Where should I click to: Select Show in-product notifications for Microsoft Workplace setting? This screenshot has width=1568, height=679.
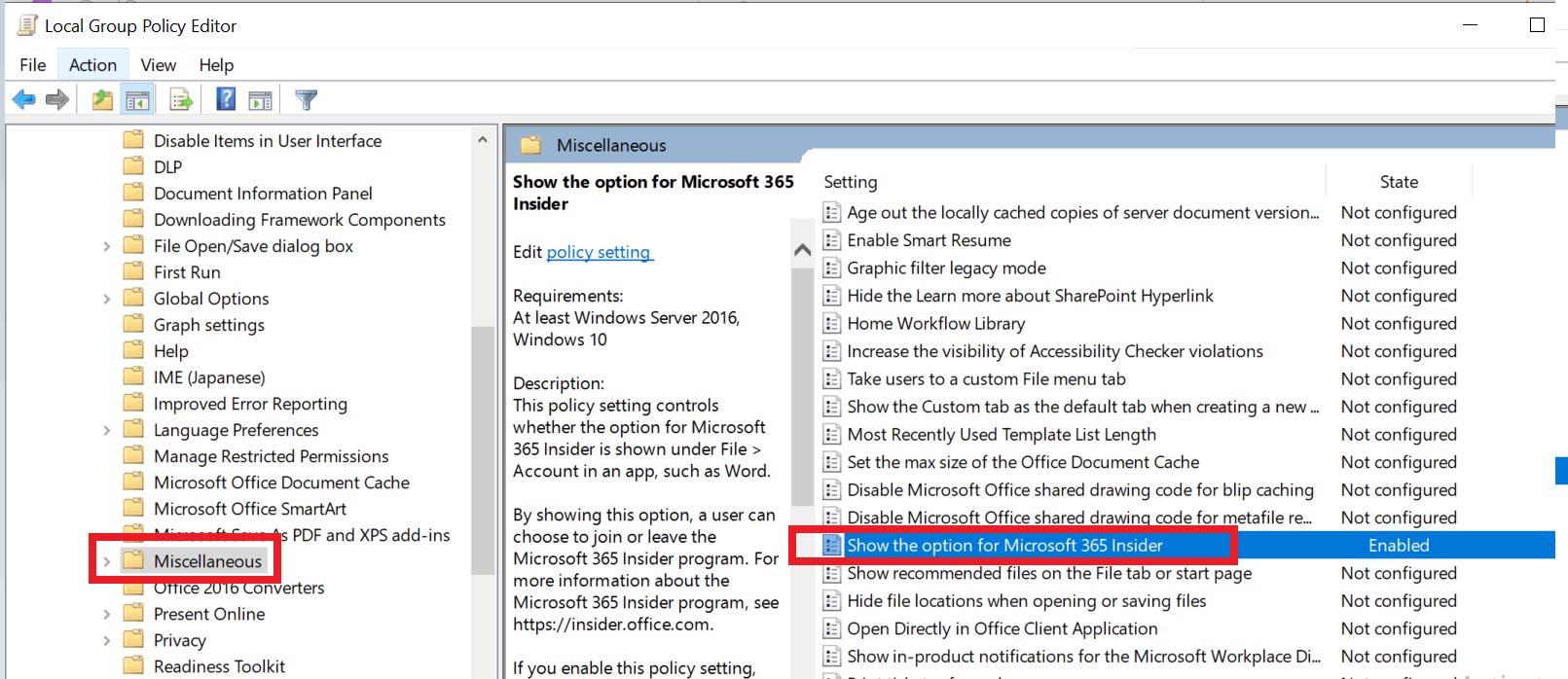click(x=1083, y=657)
